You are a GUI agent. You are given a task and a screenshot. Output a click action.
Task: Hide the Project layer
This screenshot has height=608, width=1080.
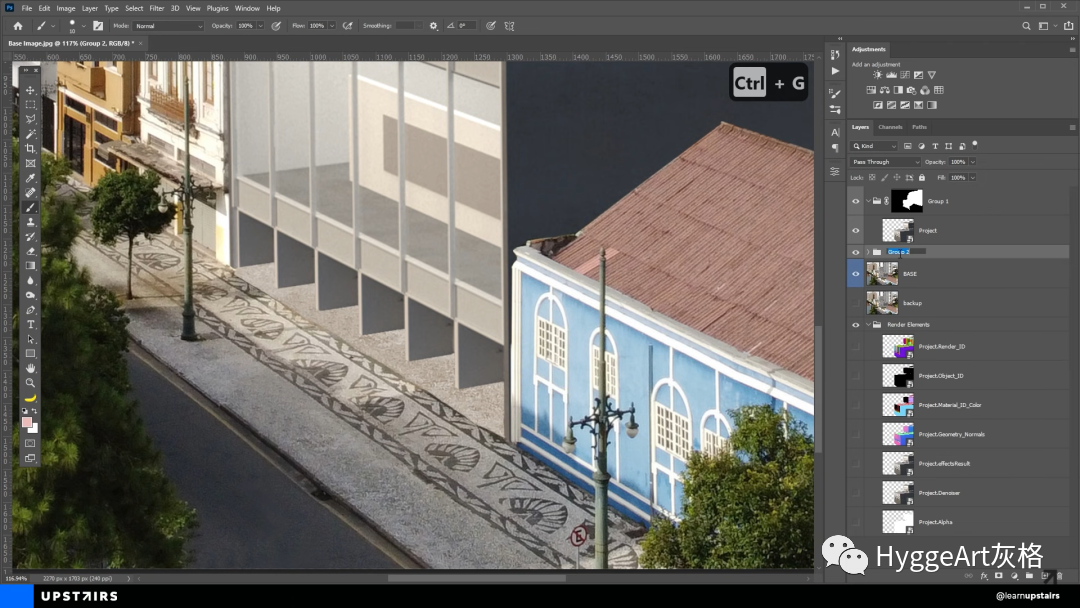pyautogui.click(x=855, y=231)
